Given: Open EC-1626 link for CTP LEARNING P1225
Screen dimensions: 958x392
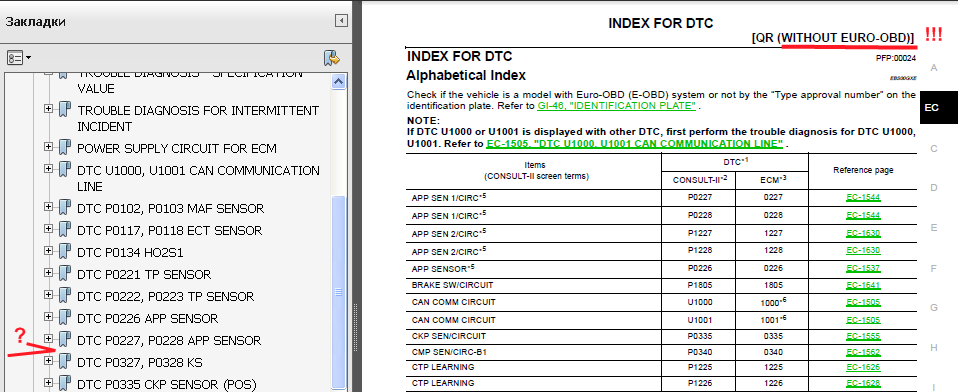Looking at the screenshot, I should point(863,368).
